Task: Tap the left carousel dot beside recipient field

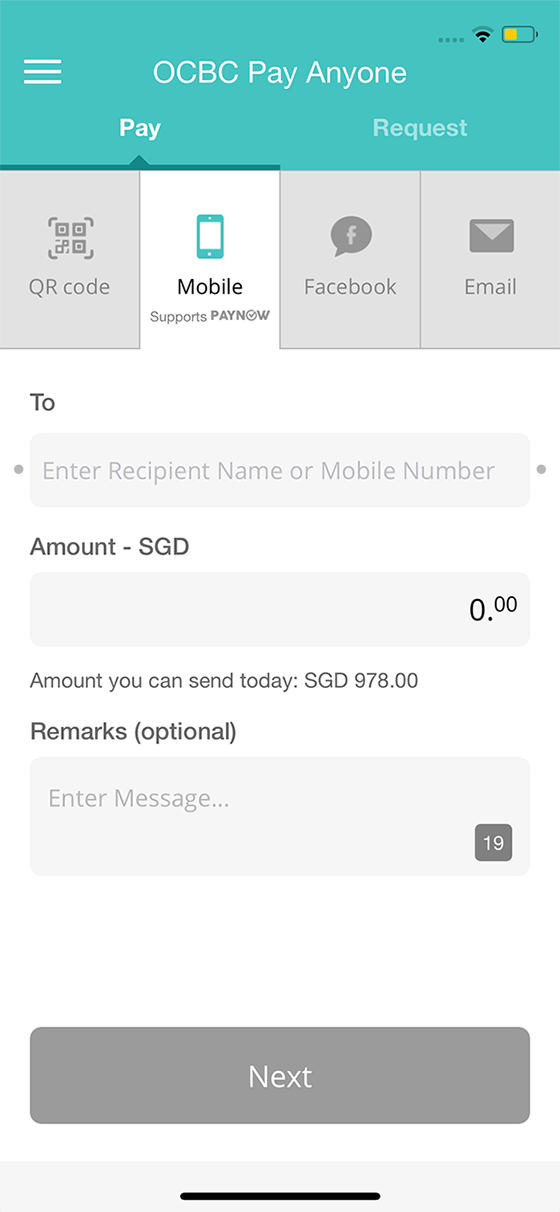Action: [18, 469]
